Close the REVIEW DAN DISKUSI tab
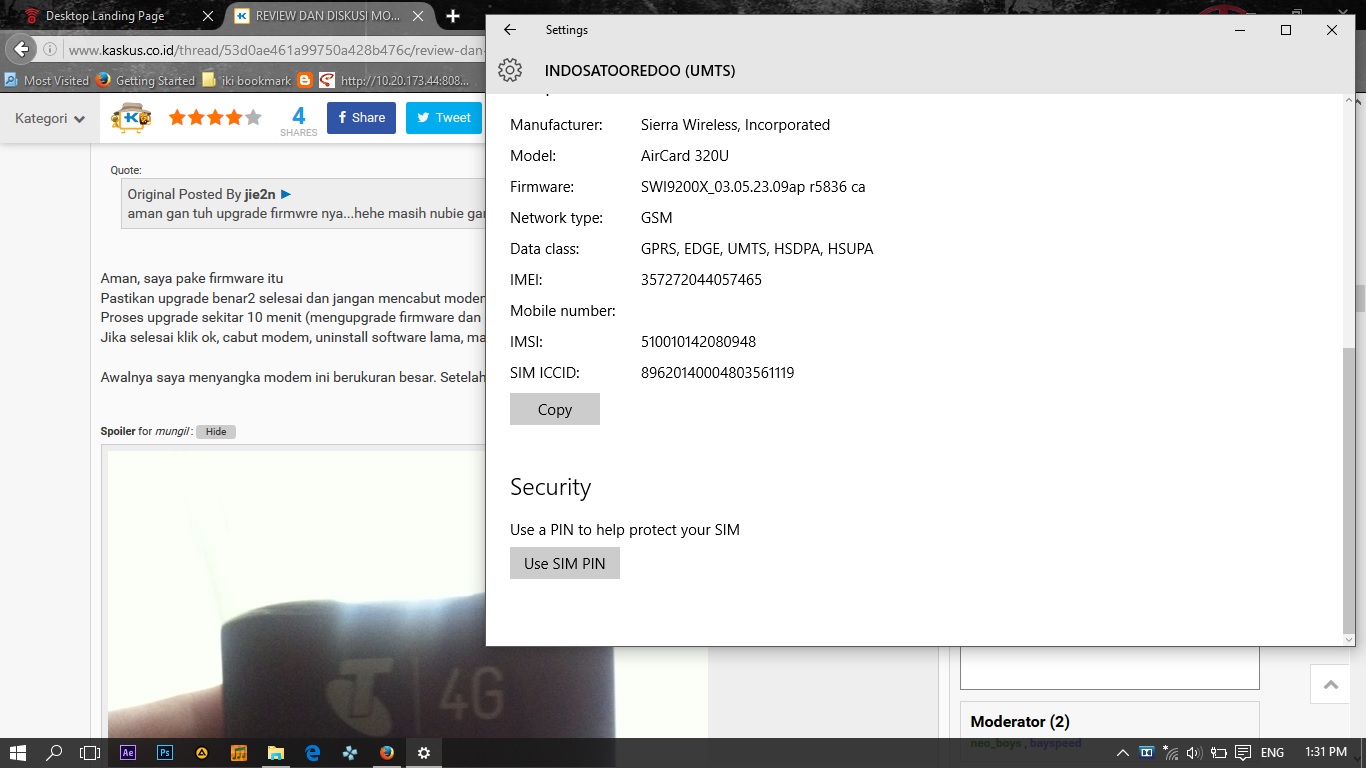Screen dimensions: 1366x768 [419, 16]
